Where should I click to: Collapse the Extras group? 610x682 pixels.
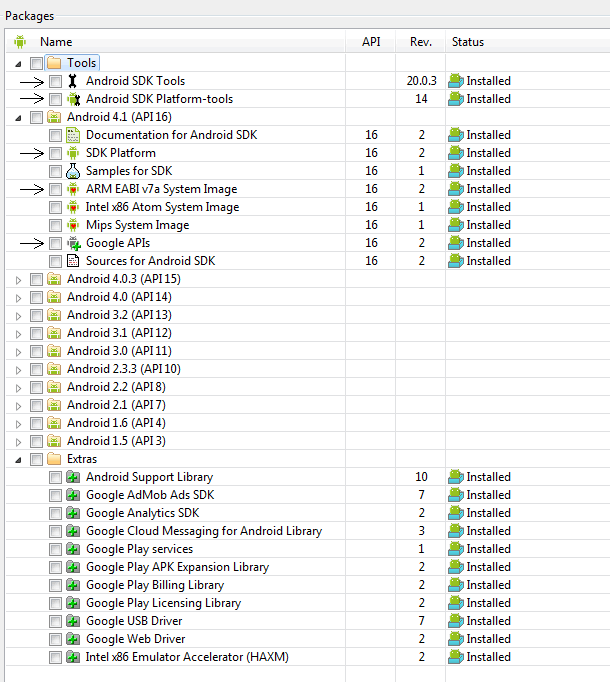click(18, 460)
